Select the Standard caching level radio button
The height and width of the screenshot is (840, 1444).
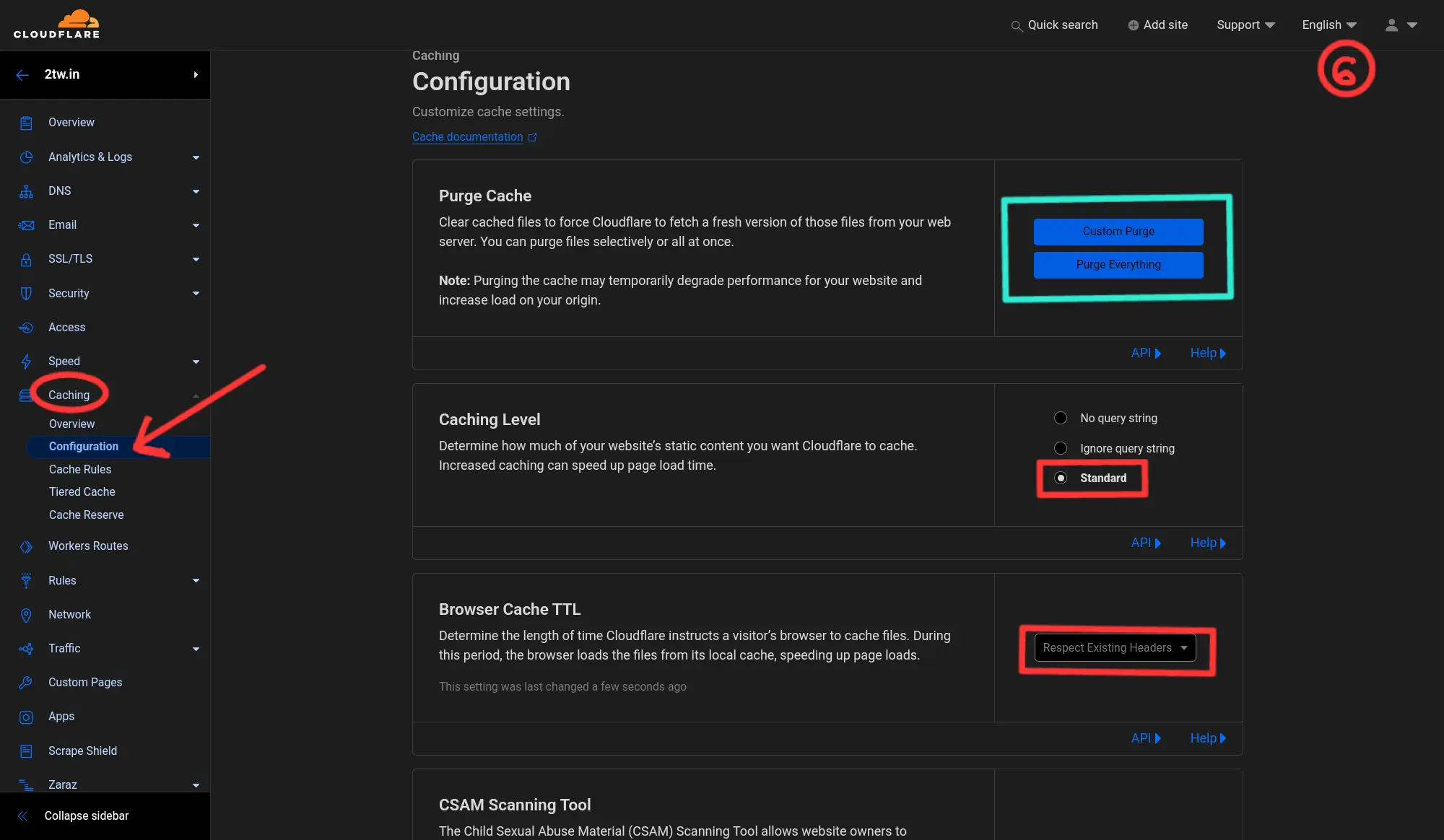coord(1060,478)
